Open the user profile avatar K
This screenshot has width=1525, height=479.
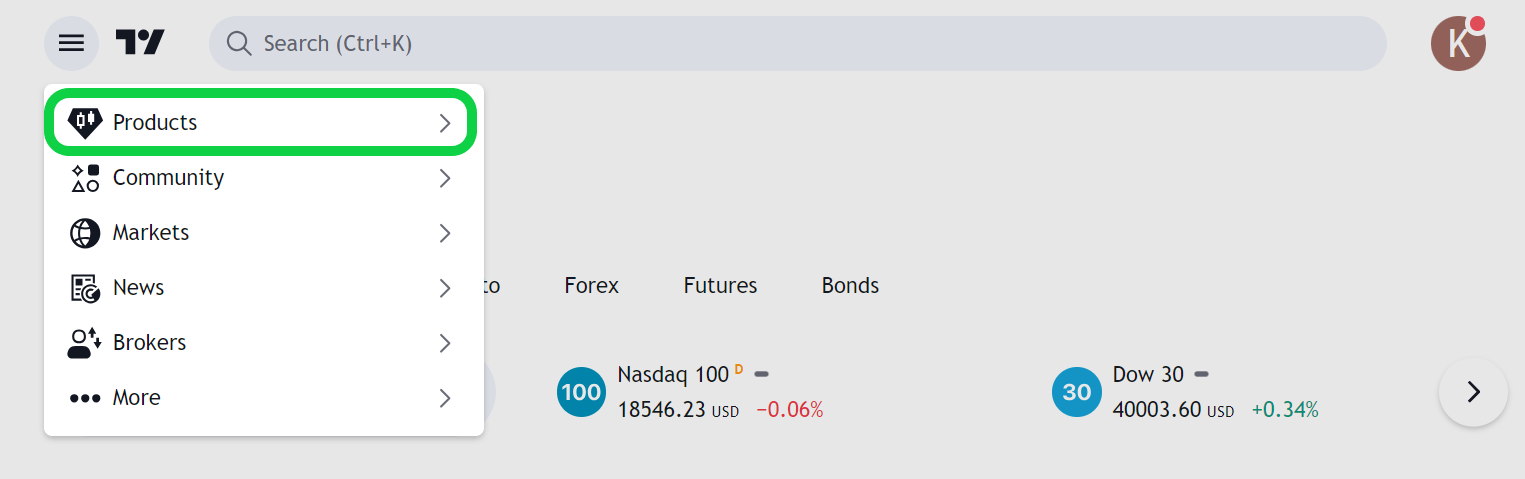(1458, 43)
